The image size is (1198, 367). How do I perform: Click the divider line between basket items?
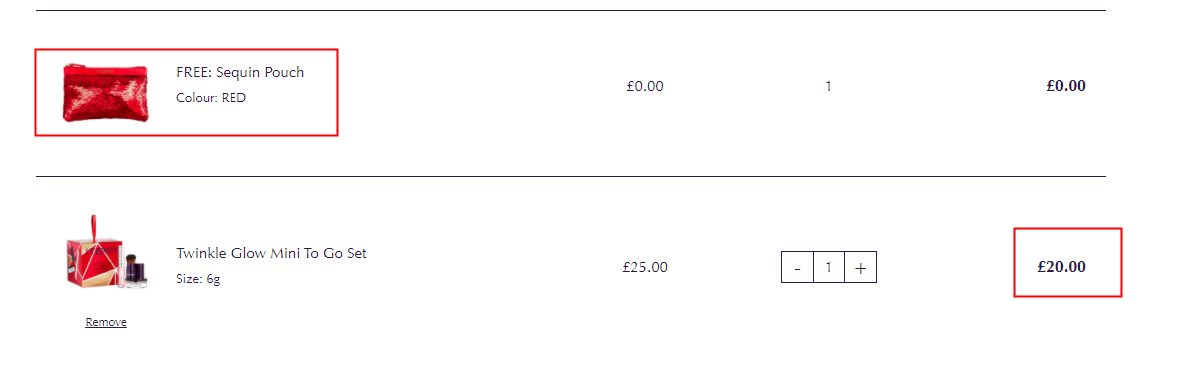click(x=571, y=177)
